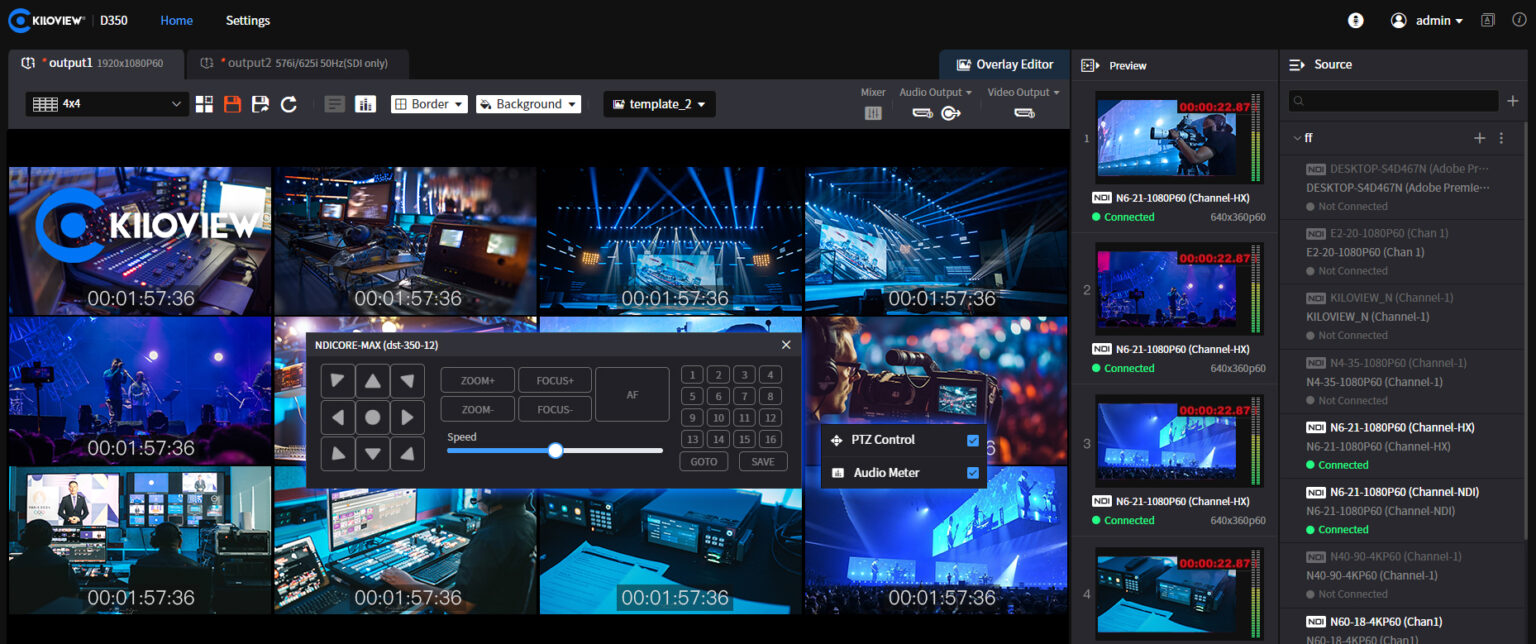The image size is (1536, 644).
Task: Open the 4x4 layout dropdown
Action: (106, 104)
